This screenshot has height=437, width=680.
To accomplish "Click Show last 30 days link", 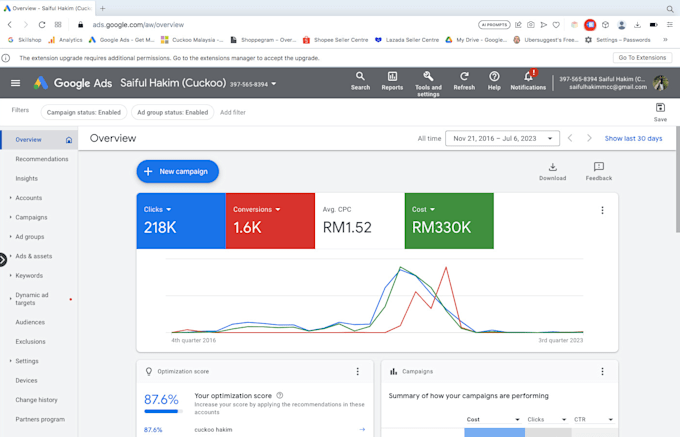I will tap(633, 138).
